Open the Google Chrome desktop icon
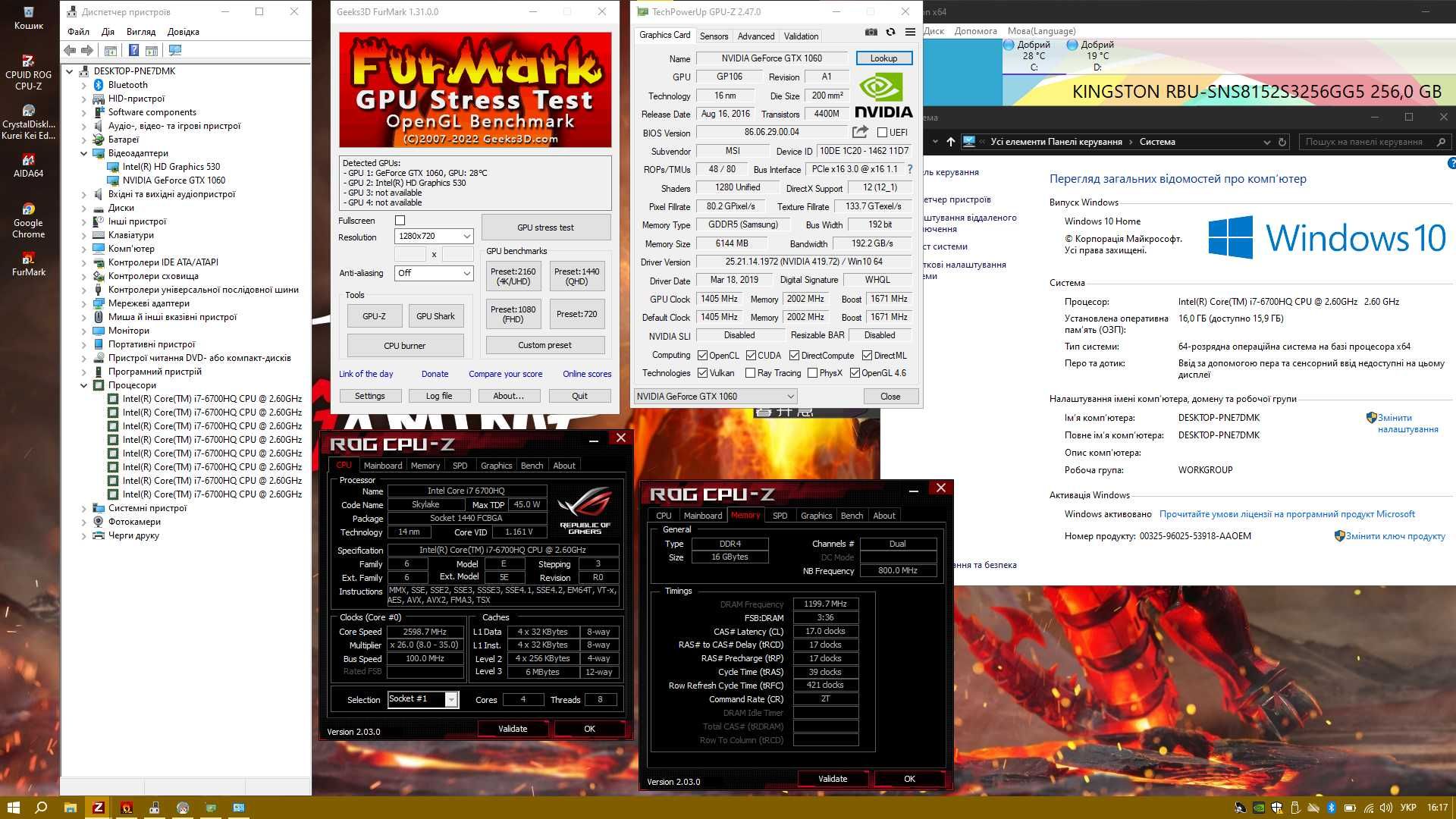 coord(28,221)
